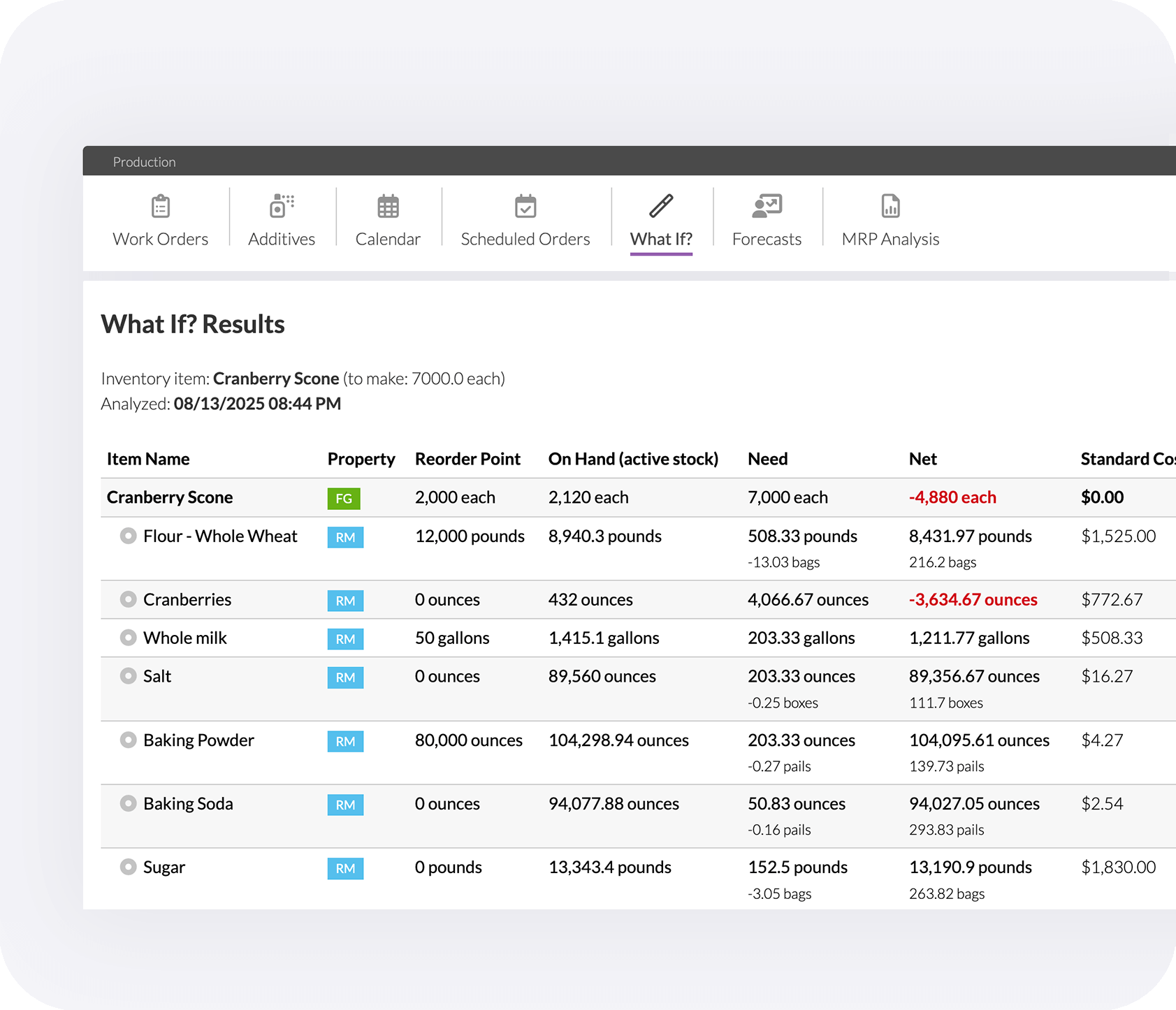
Task: Click the green FG property badge
Action: click(x=344, y=498)
